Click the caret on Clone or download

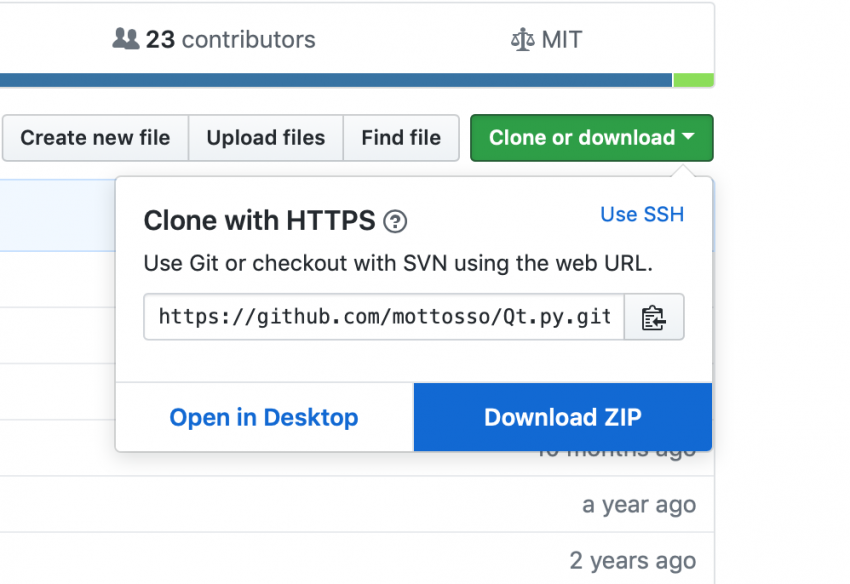(688, 137)
